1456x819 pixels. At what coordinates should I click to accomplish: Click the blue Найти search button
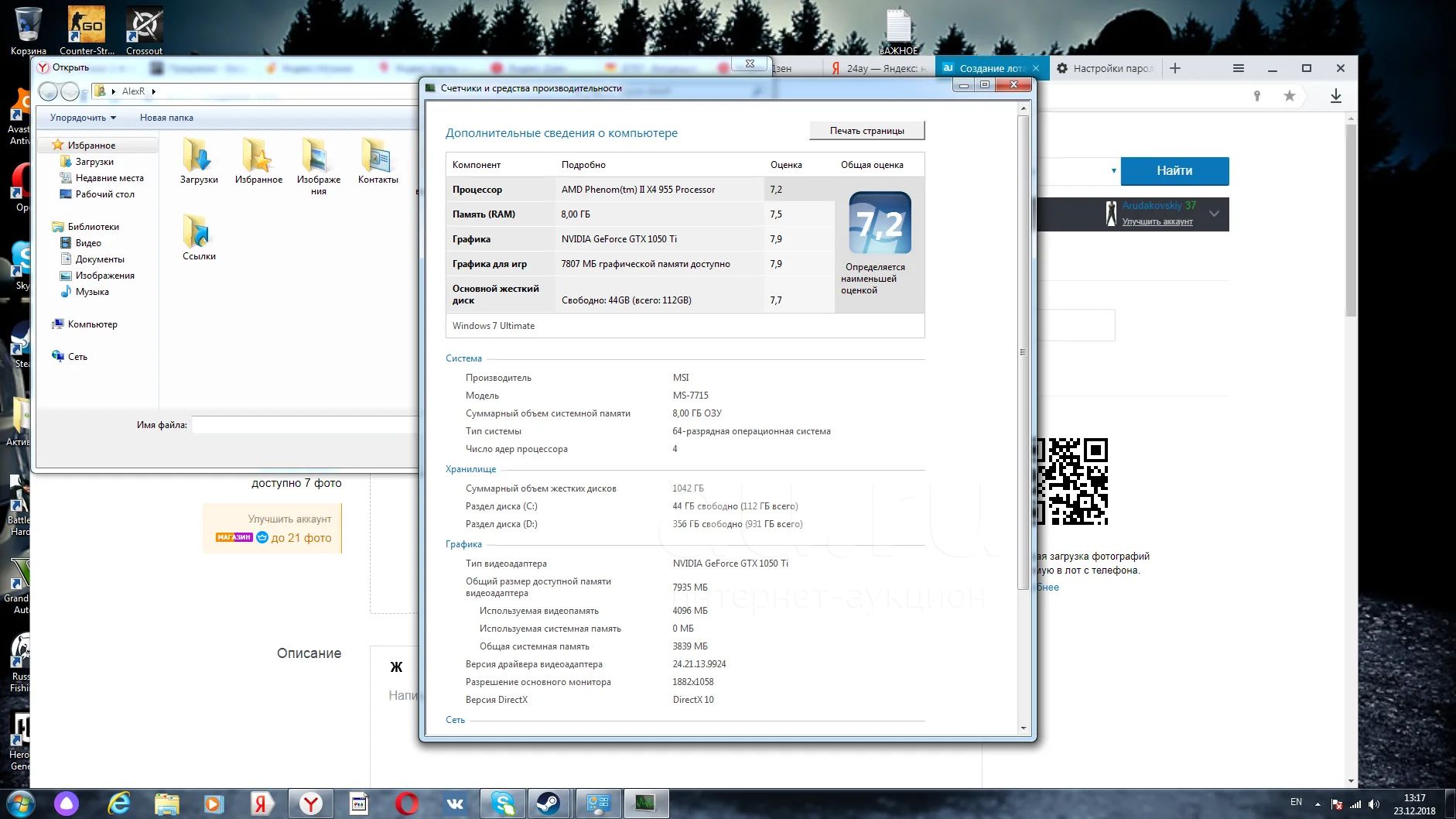point(1174,171)
